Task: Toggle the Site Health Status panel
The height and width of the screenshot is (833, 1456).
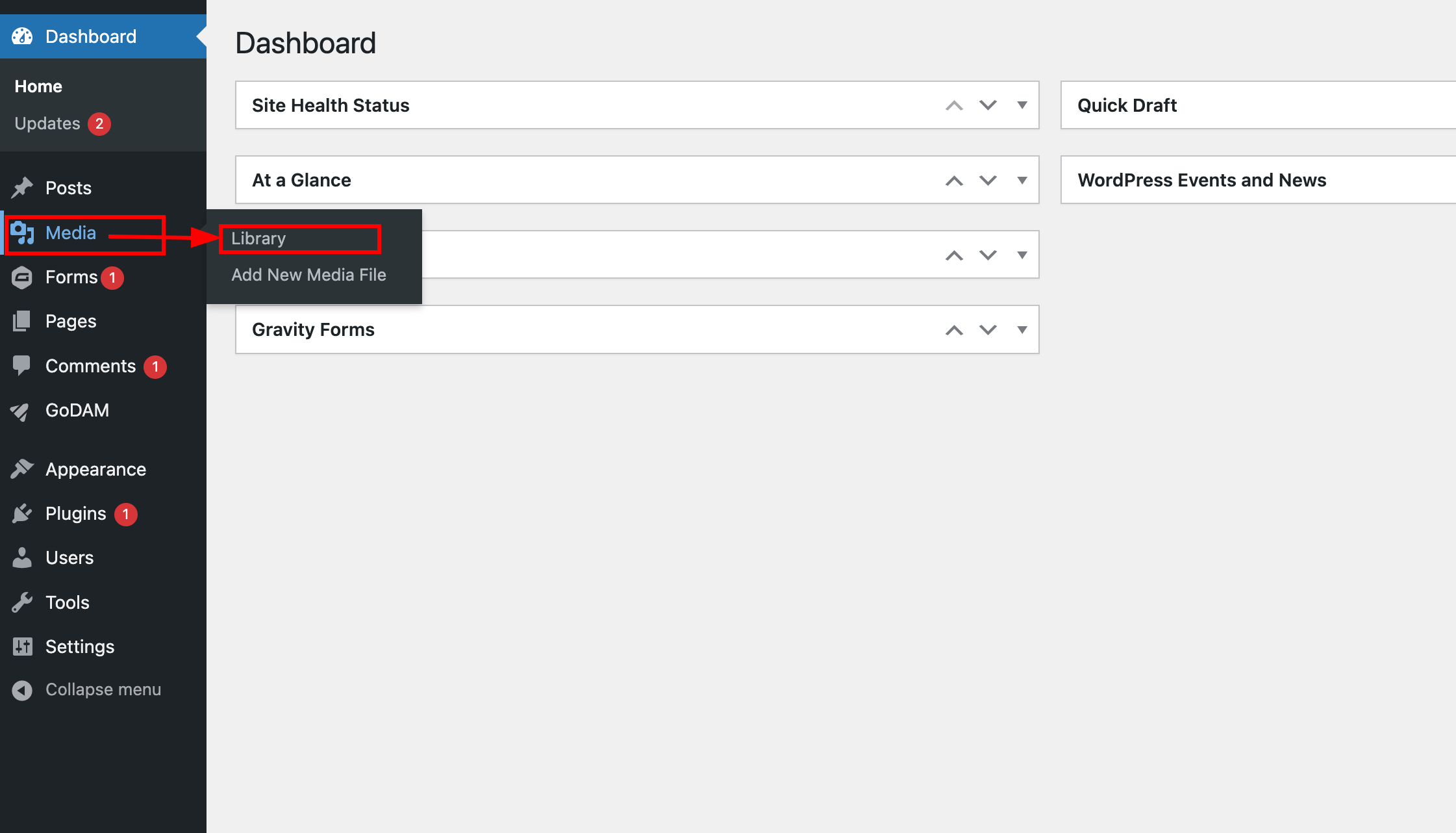Action: click(1022, 105)
